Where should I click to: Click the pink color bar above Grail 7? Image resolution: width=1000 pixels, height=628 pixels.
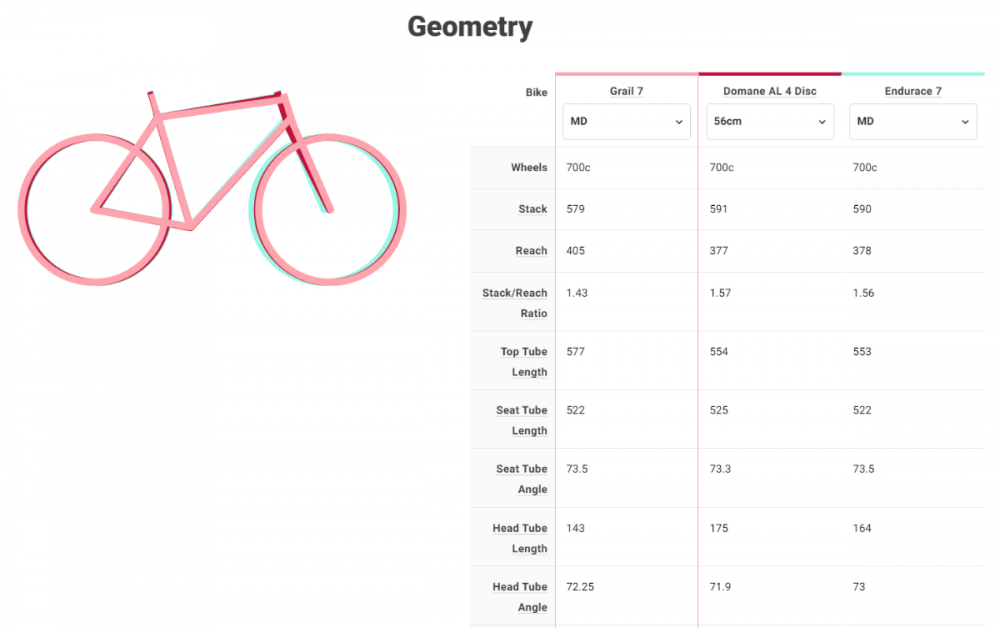click(626, 74)
